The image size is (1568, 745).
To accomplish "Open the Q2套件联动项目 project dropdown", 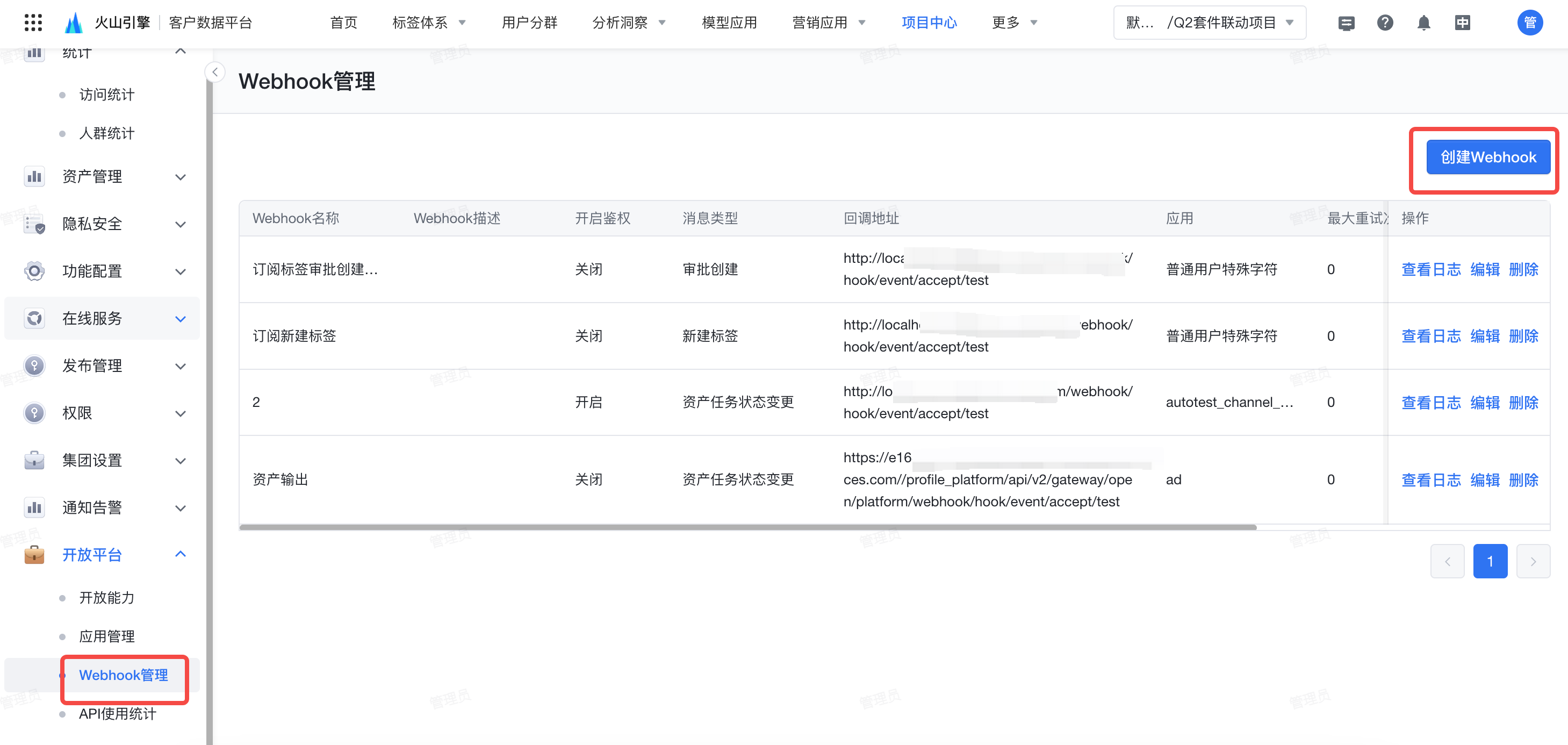I will tap(1210, 23).
